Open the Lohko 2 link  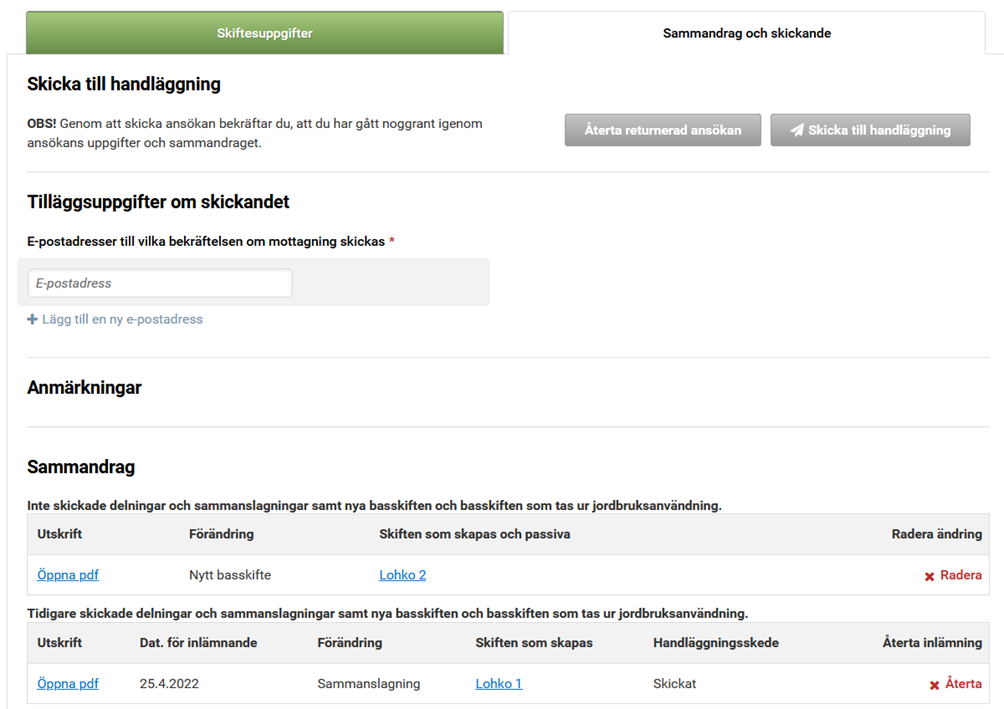coord(402,575)
